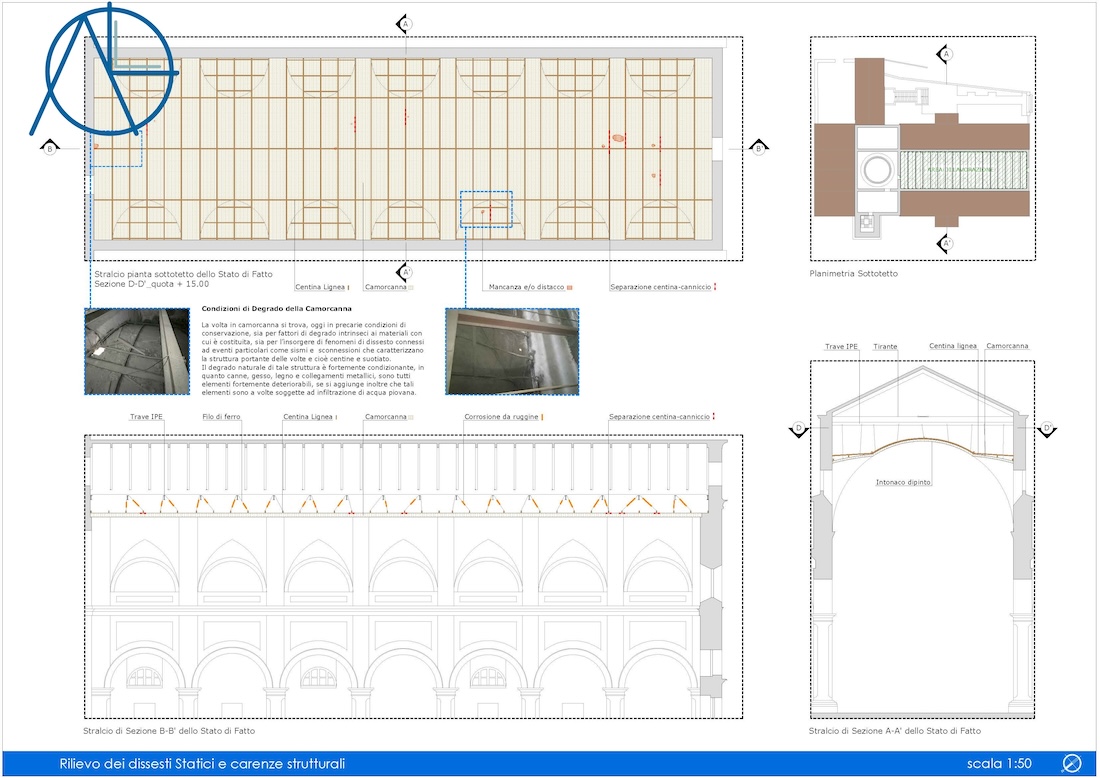This screenshot has width=1100, height=778.
Task: Open the left camorcanna degradation photo
Action: pyautogui.click(x=136, y=351)
